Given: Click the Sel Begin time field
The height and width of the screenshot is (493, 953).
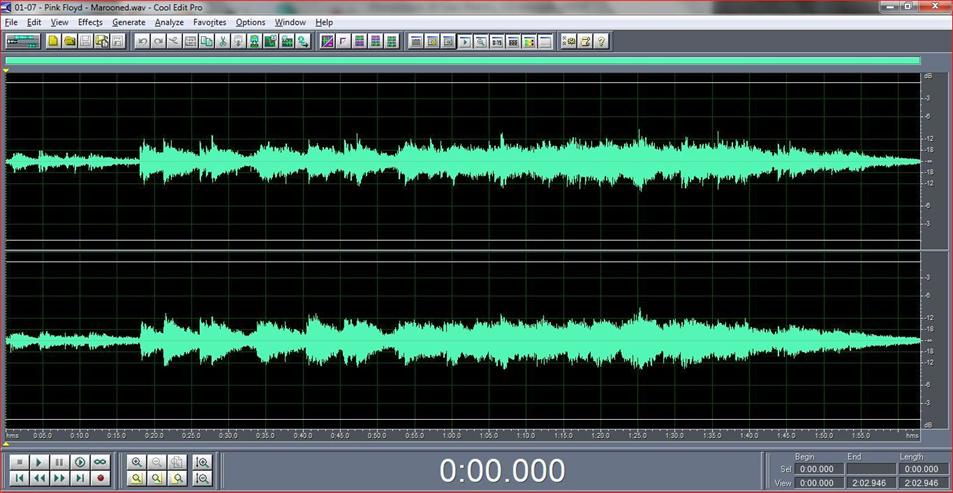Looking at the screenshot, I should point(819,469).
